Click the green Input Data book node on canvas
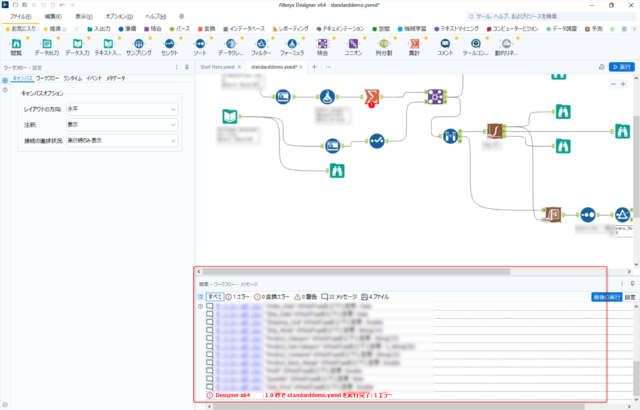 coord(230,117)
